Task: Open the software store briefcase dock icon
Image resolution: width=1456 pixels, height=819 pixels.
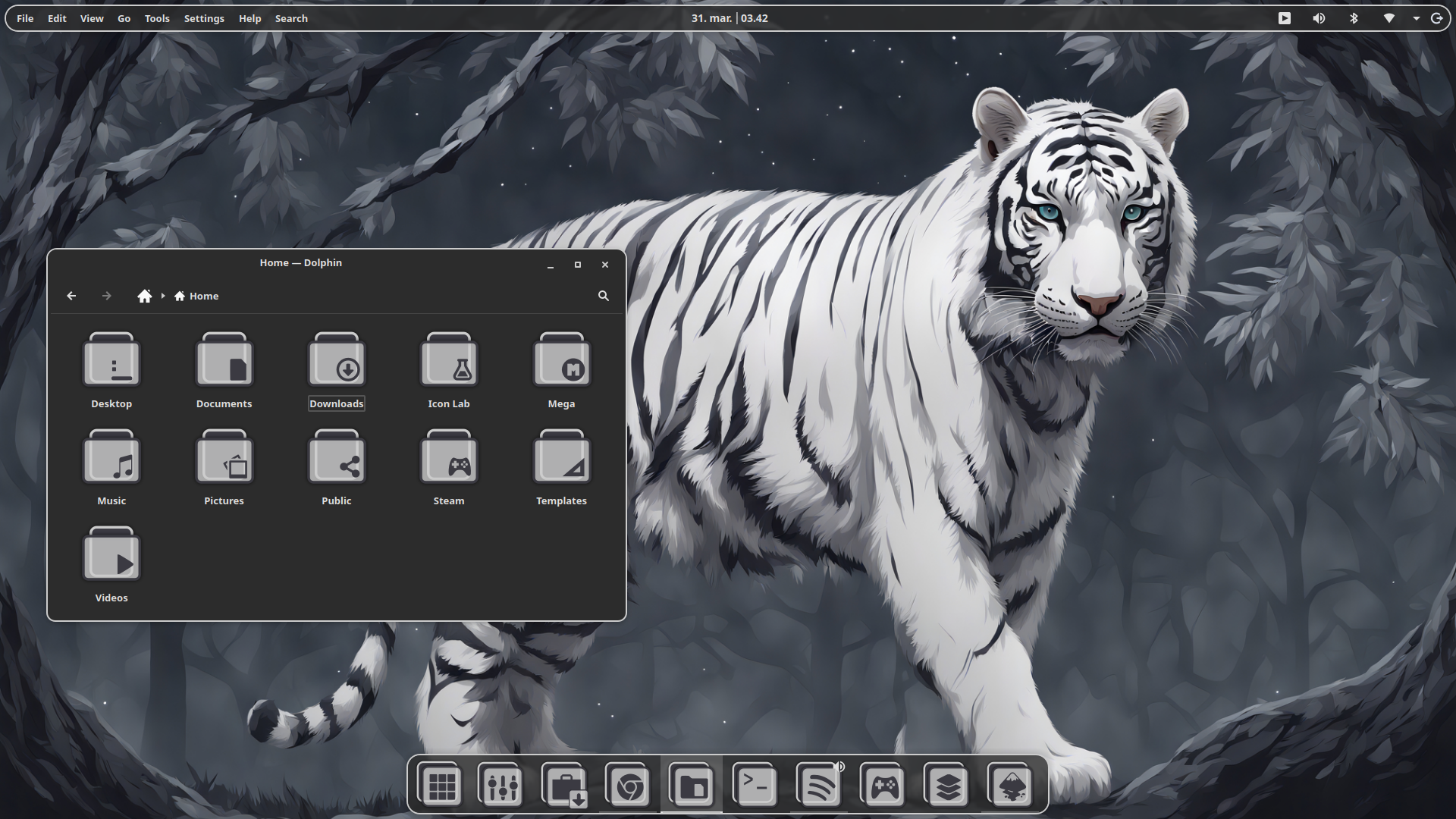Action: 565,785
